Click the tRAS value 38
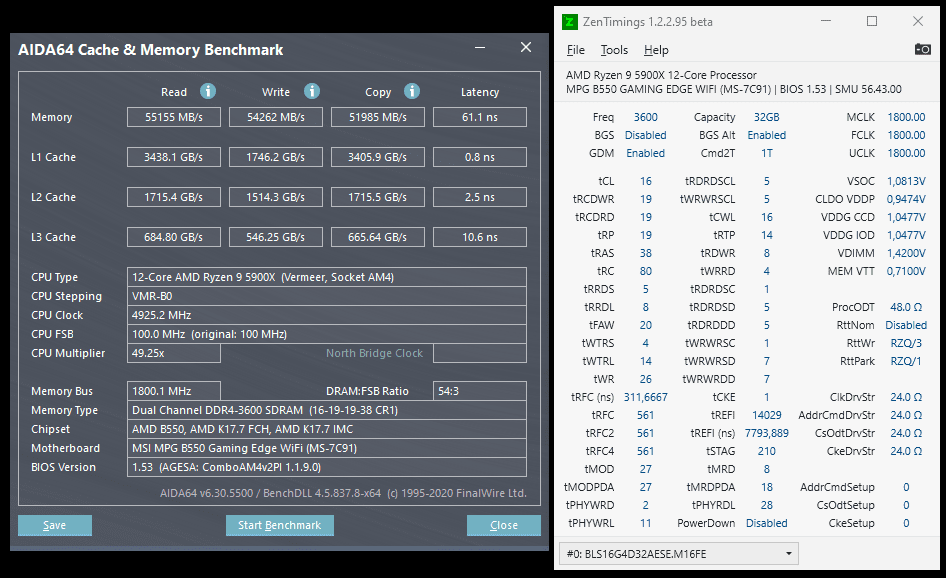The height and width of the screenshot is (578, 946). 646,253
